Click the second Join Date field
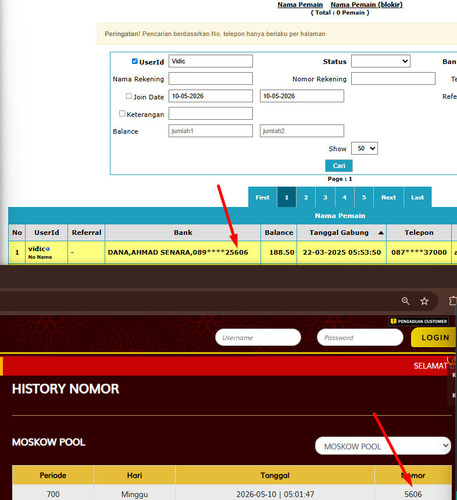This screenshot has width=457, height=500. coord(302,96)
